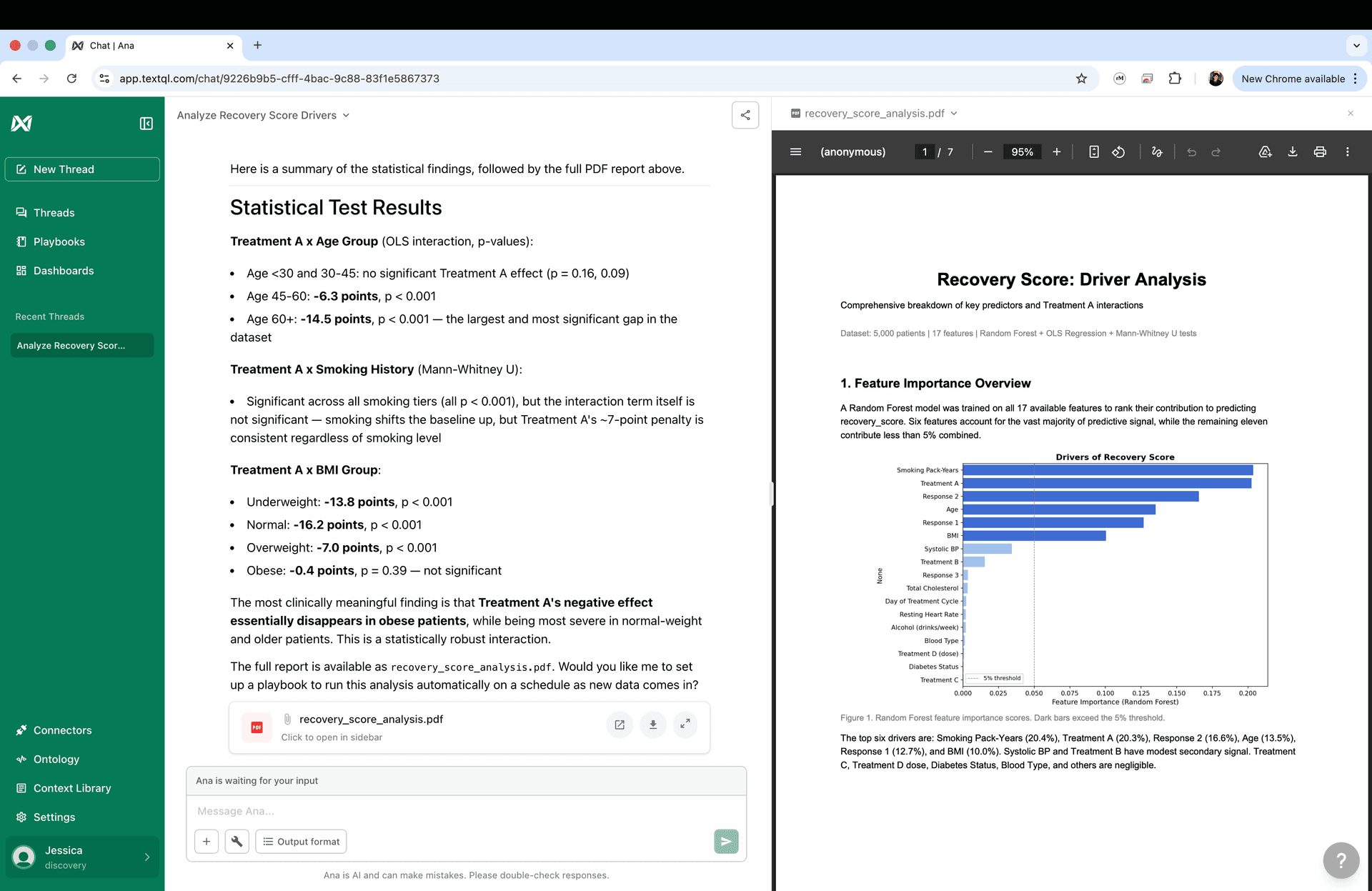Screen dimensions: 1372x891
Task: Click the wrench tool icon in message composer
Action: (x=237, y=841)
